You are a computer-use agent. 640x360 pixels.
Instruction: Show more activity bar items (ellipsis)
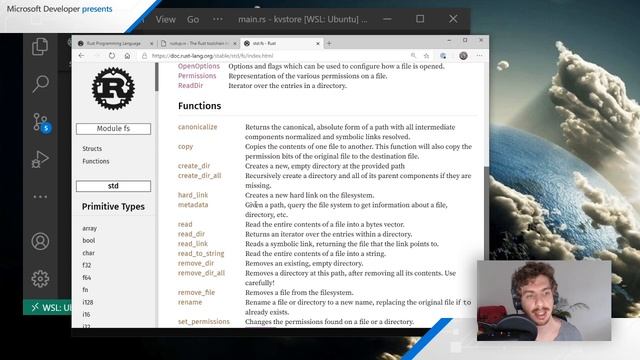click(40, 197)
